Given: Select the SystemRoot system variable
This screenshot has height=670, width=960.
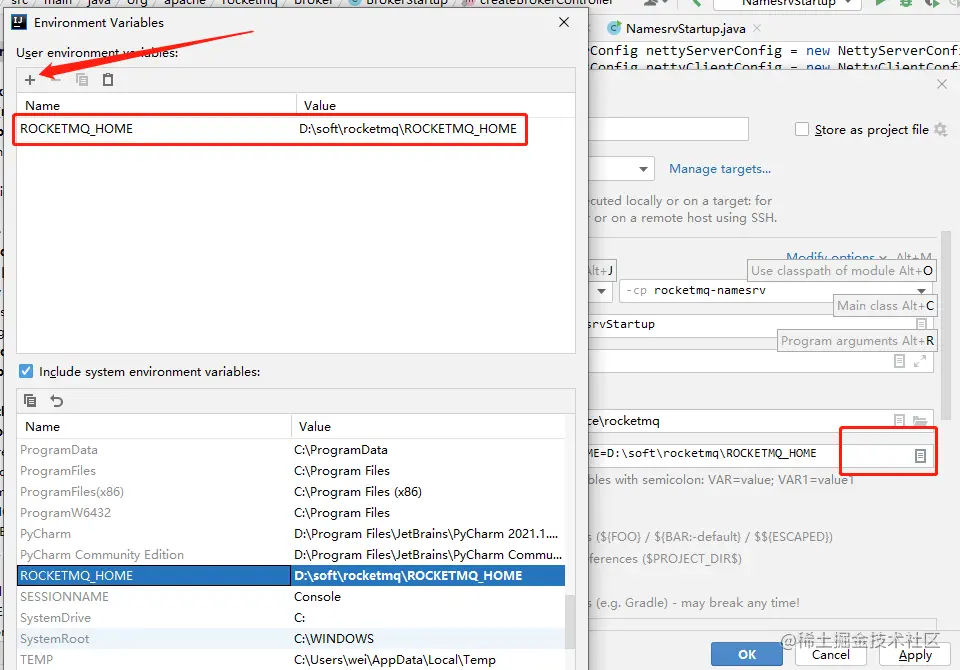Looking at the screenshot, I should click(291, 638).
